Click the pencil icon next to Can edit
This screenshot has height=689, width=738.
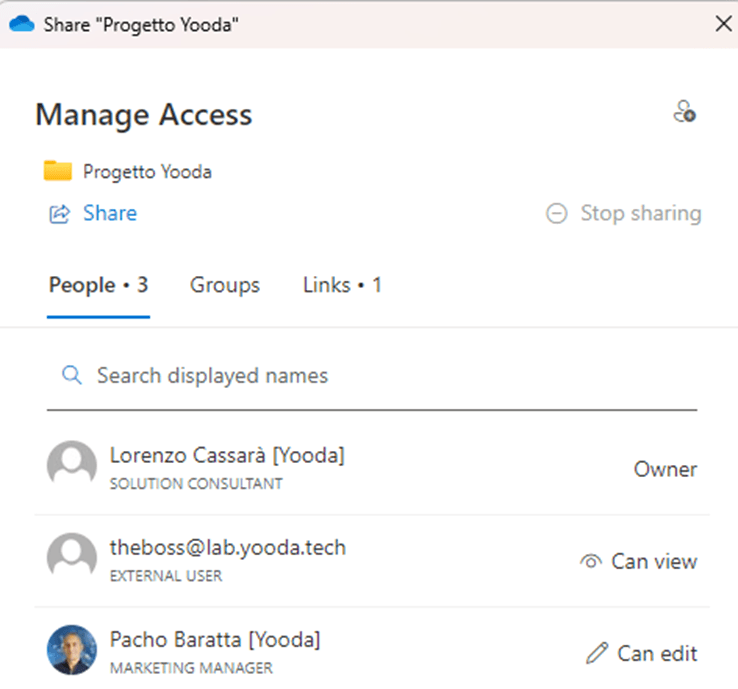tap(597, 653)
